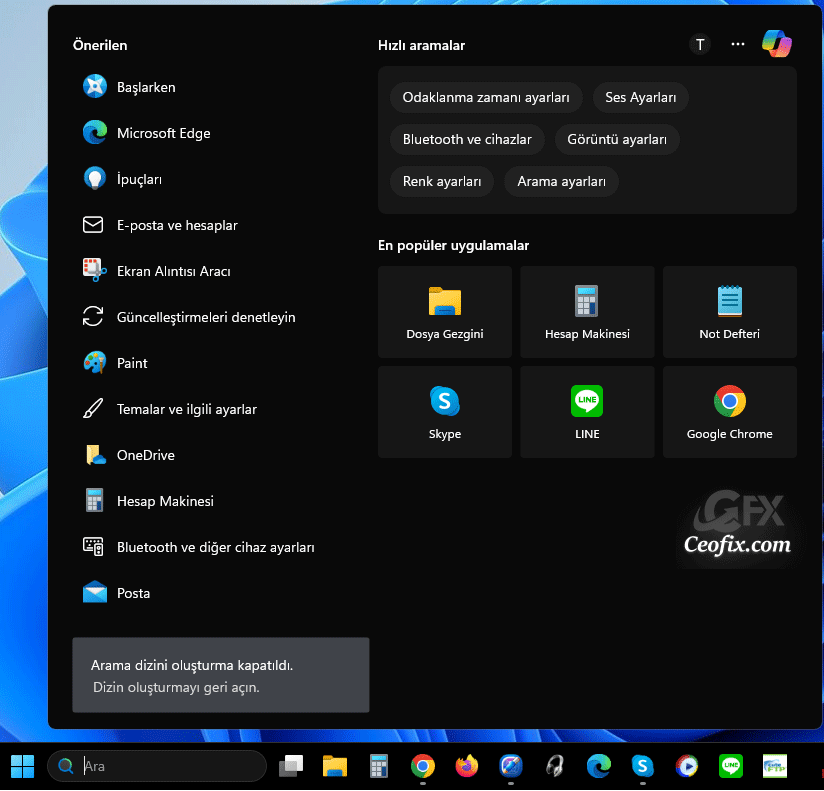Open the media player taskbar icon
The image size is (824, 791).
point(686,766)
